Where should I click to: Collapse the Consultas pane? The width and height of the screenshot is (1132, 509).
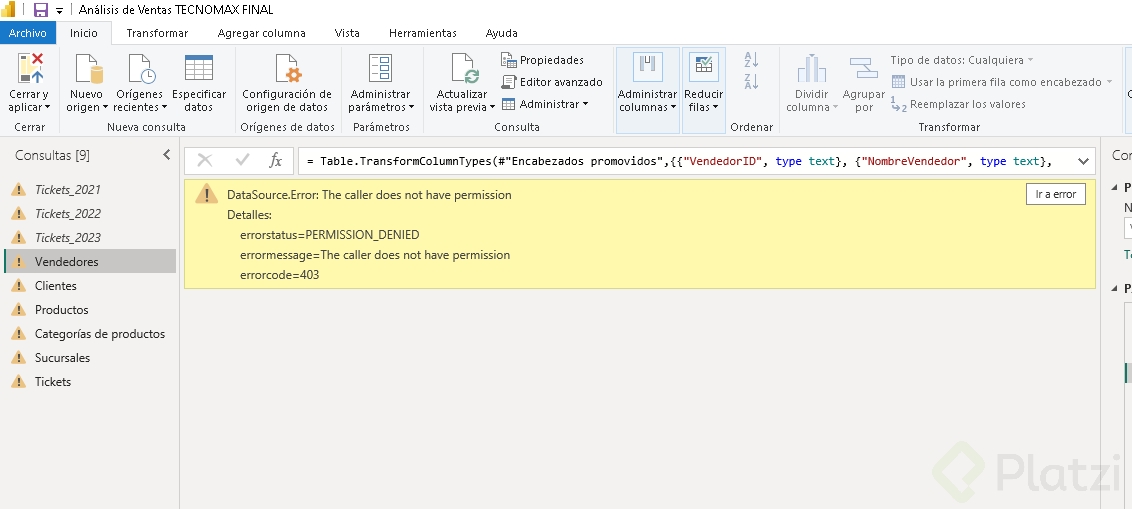pyautogui.click(x=167, y=155)
